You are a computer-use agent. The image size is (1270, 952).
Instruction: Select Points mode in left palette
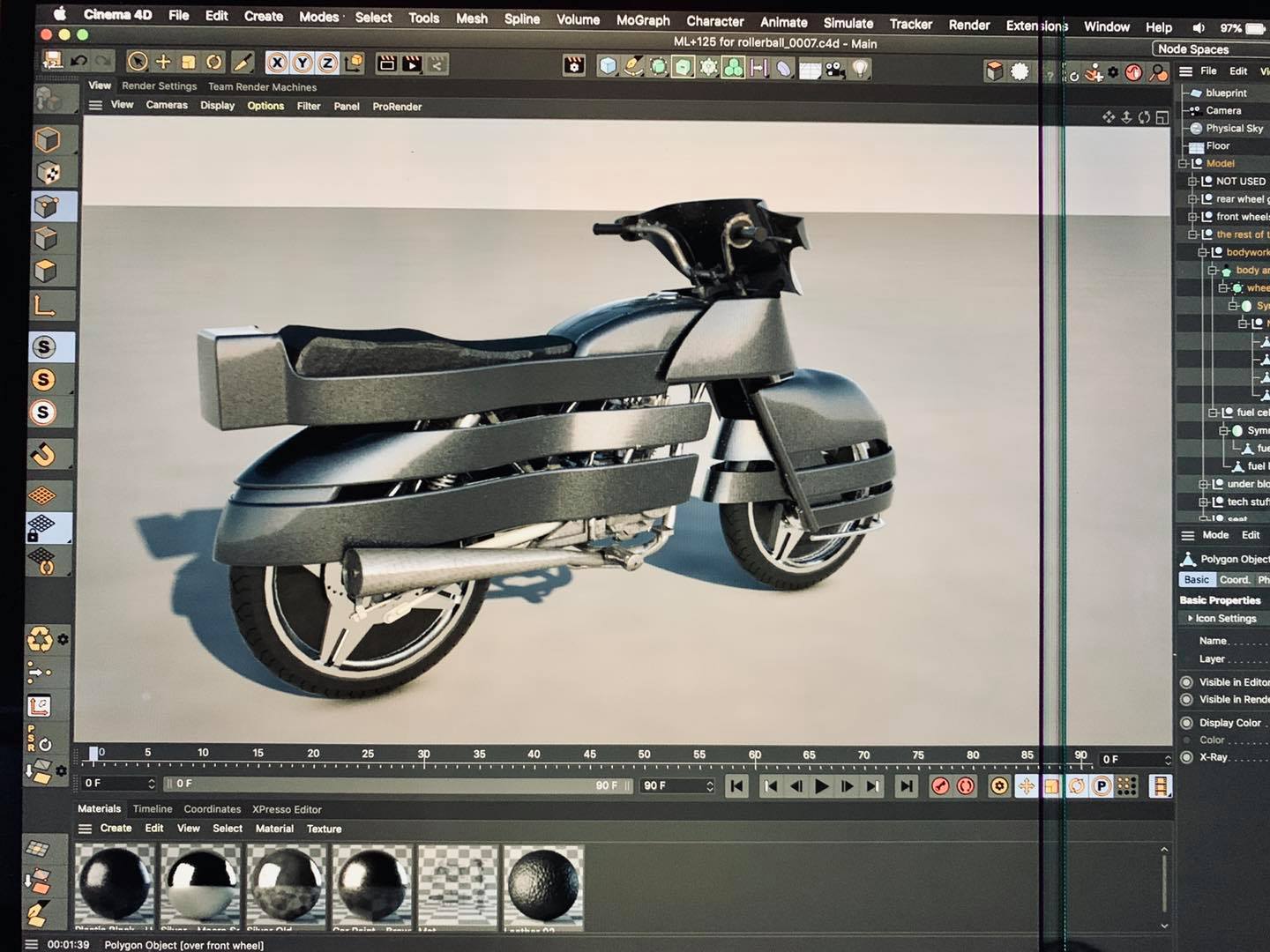(x=46, y=206)
